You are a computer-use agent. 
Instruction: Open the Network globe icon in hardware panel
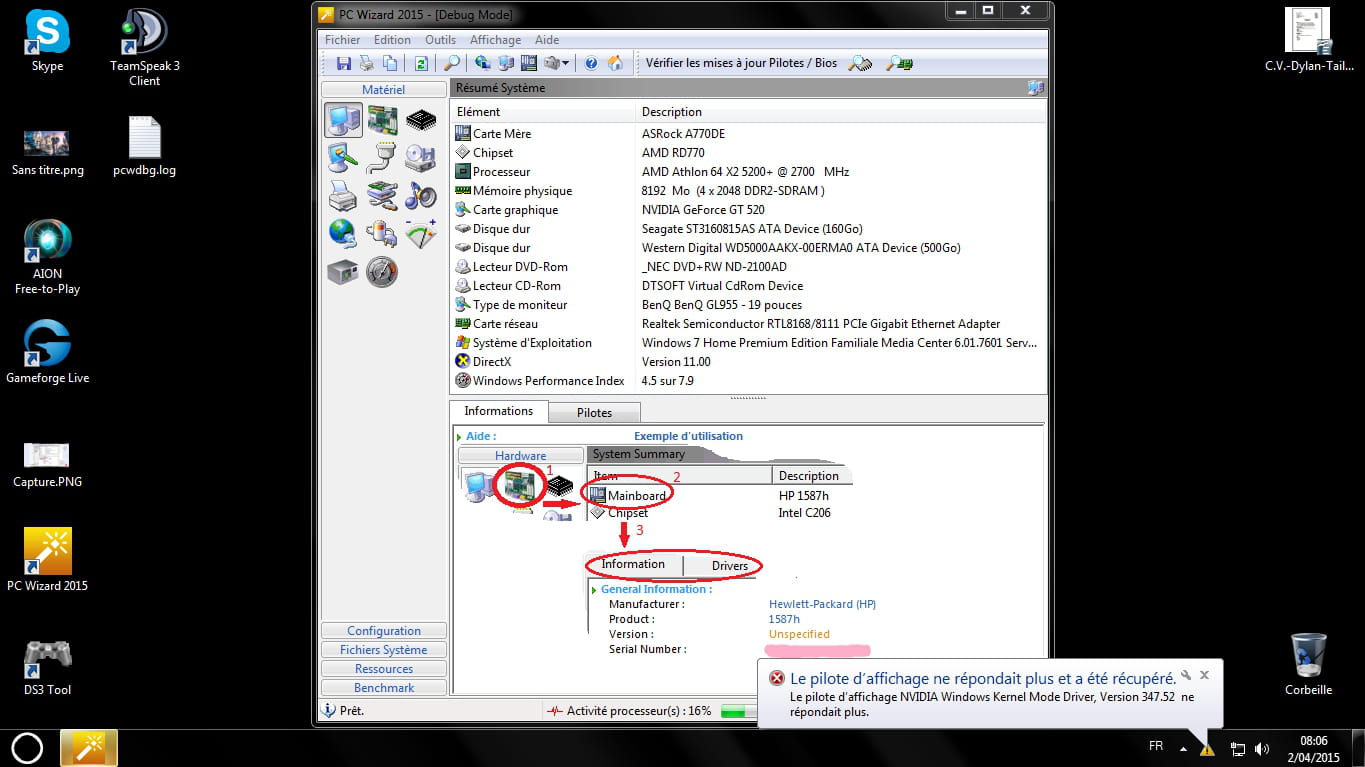point(343,234)
